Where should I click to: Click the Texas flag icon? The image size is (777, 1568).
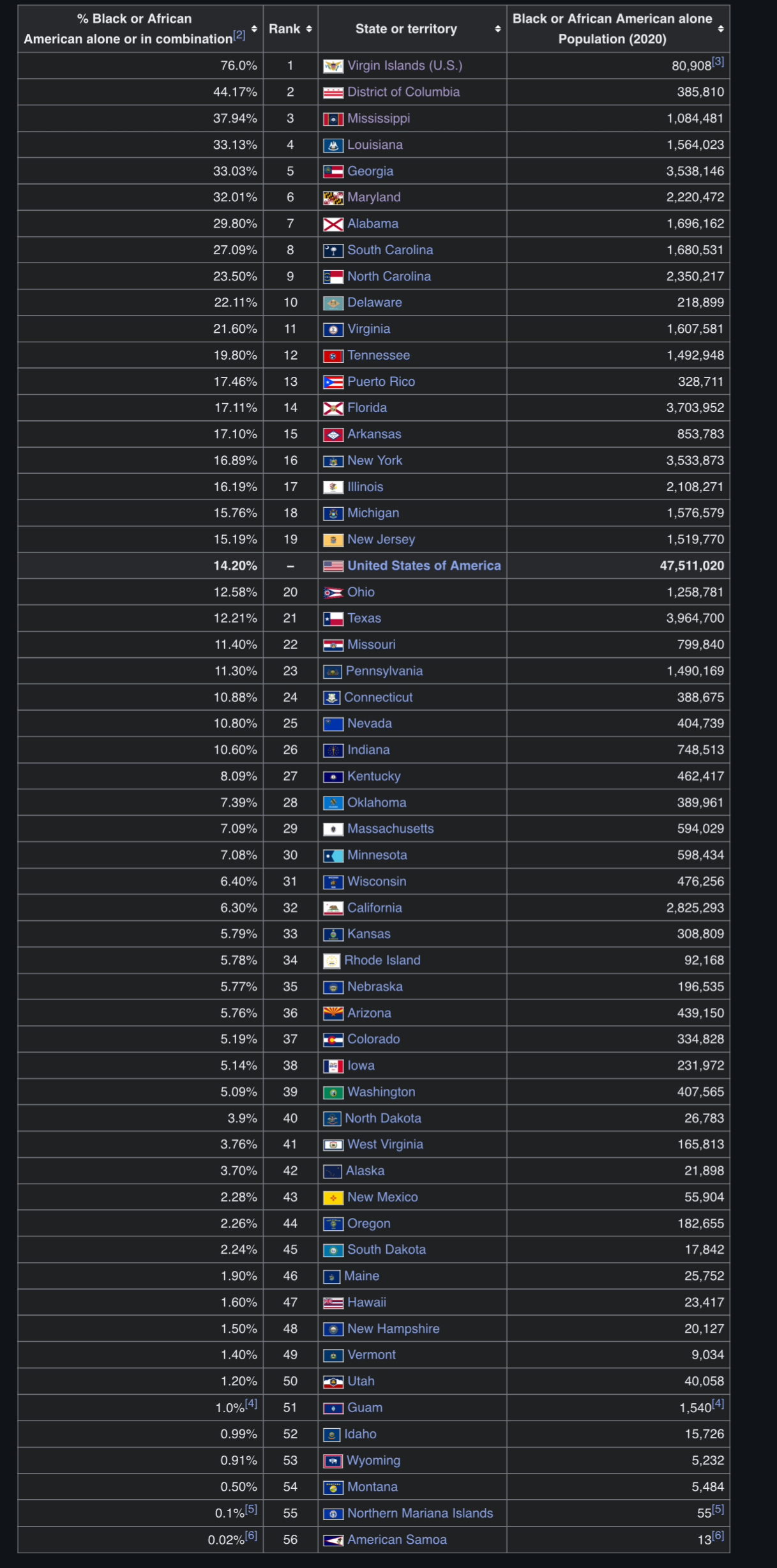(333, 618)
